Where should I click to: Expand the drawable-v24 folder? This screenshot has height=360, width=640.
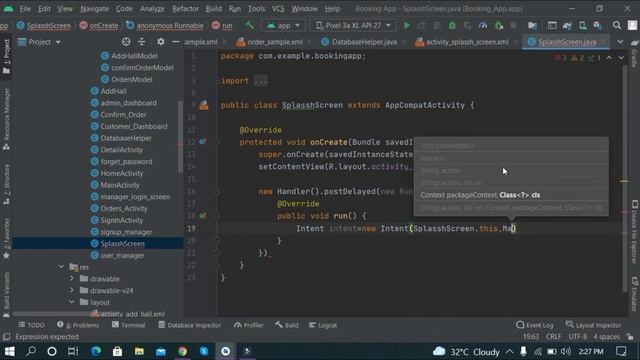[x=72, y=290]
